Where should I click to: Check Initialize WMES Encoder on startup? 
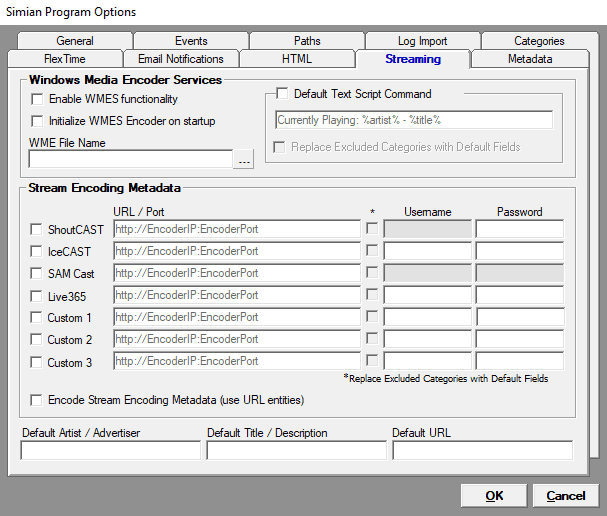37,121
